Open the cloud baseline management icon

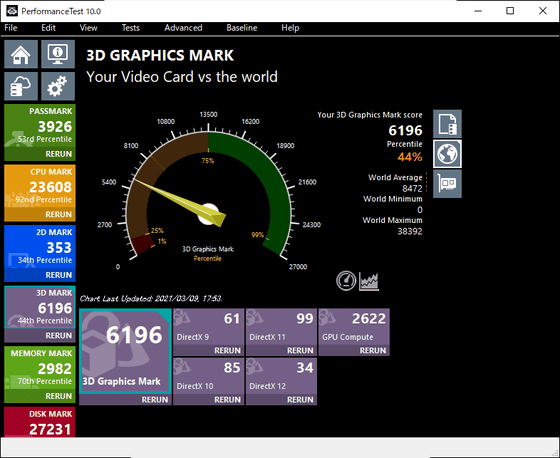pos(21,86)
